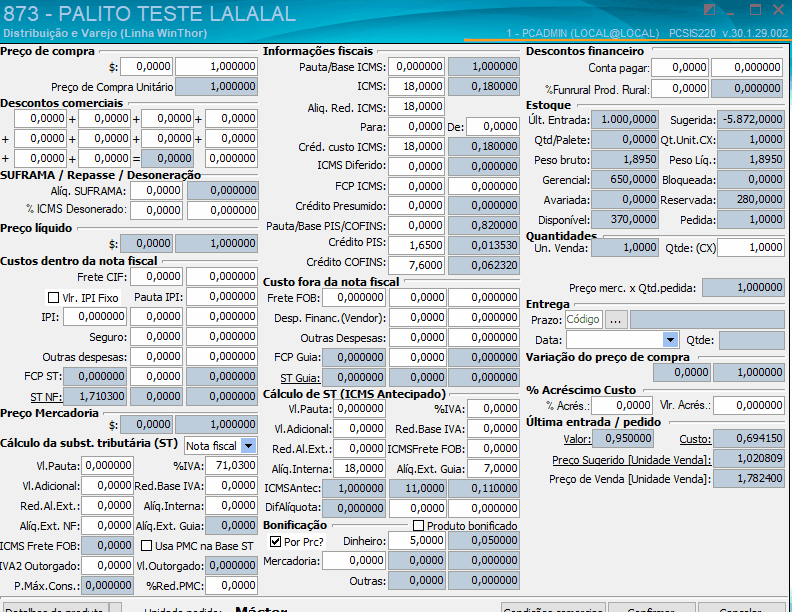Click the Bonificação Mercadoria first field
This screenshot has width=792, height=612.
point(354,560)
